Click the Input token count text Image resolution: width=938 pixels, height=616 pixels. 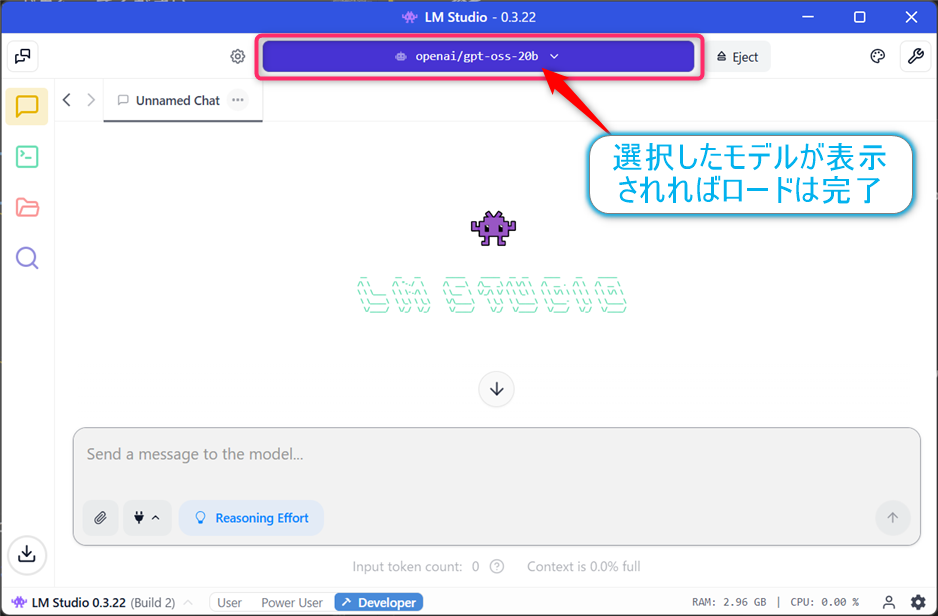[416, 566]
